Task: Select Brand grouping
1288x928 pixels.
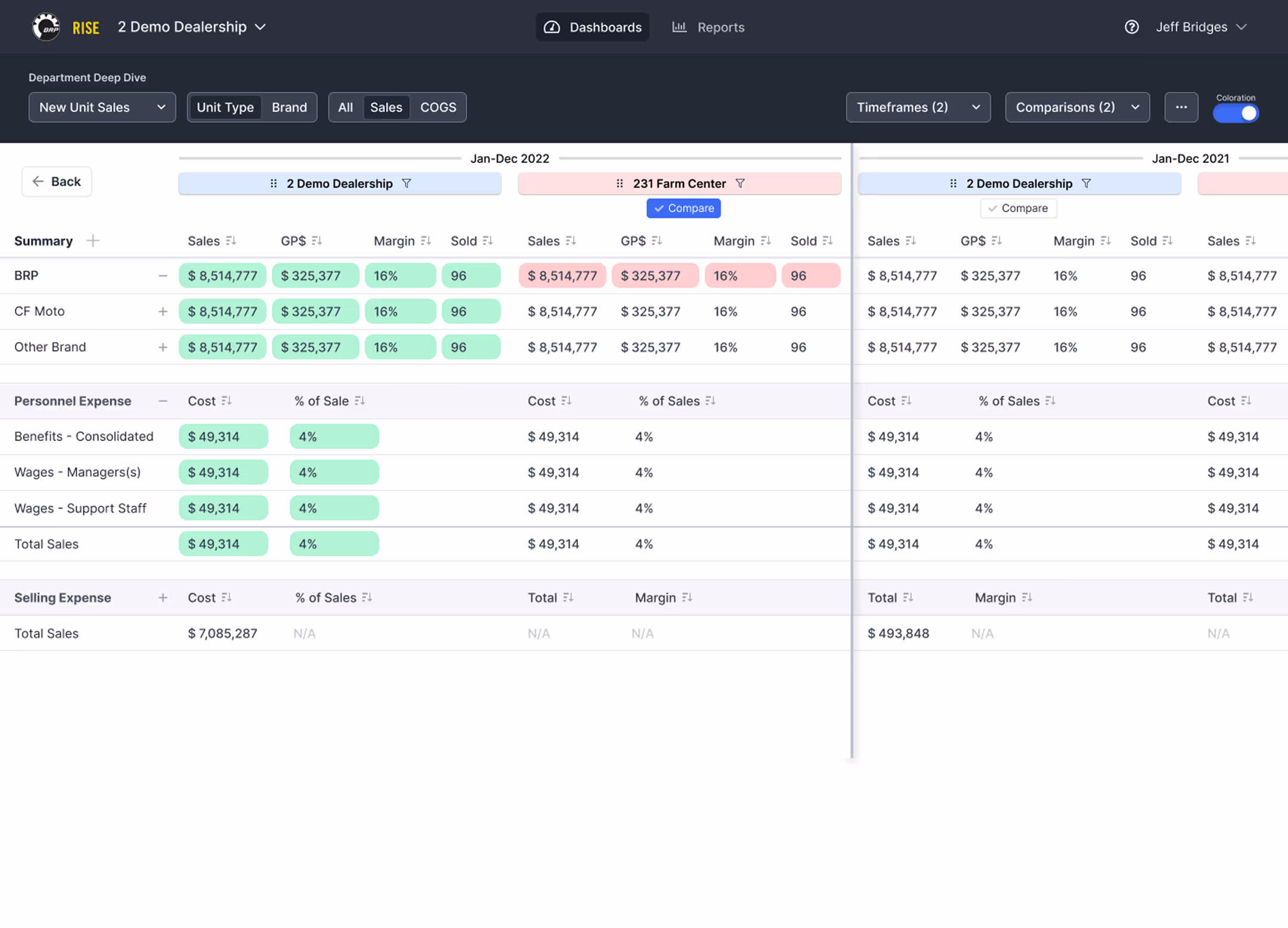Action: click(289, 107)
